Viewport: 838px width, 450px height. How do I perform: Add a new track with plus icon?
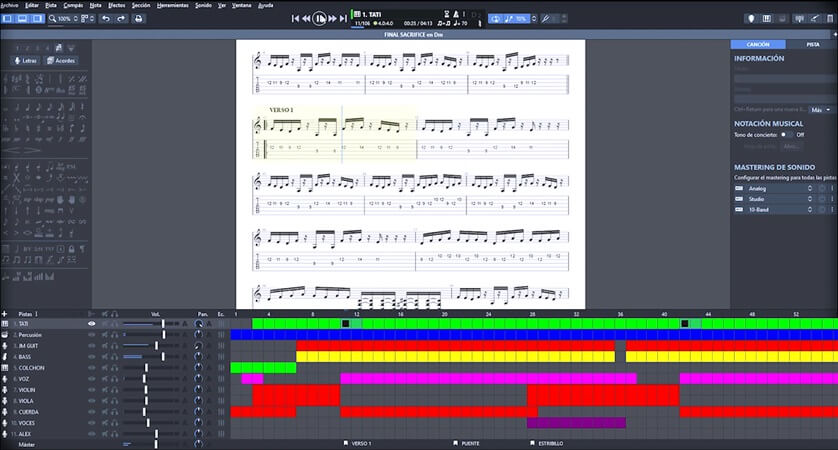4,314
